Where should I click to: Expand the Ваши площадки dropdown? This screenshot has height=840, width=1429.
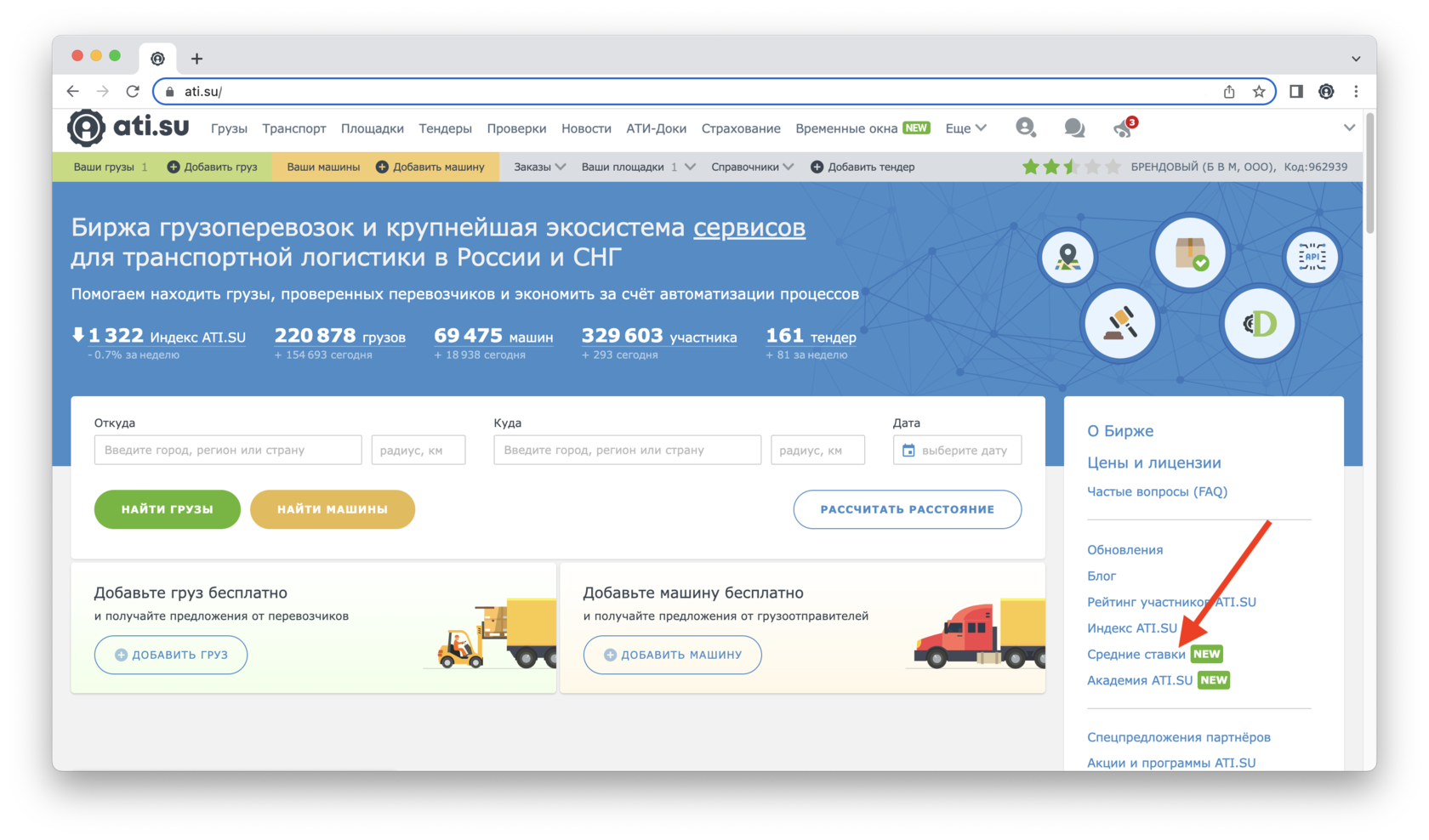[638, 167]
